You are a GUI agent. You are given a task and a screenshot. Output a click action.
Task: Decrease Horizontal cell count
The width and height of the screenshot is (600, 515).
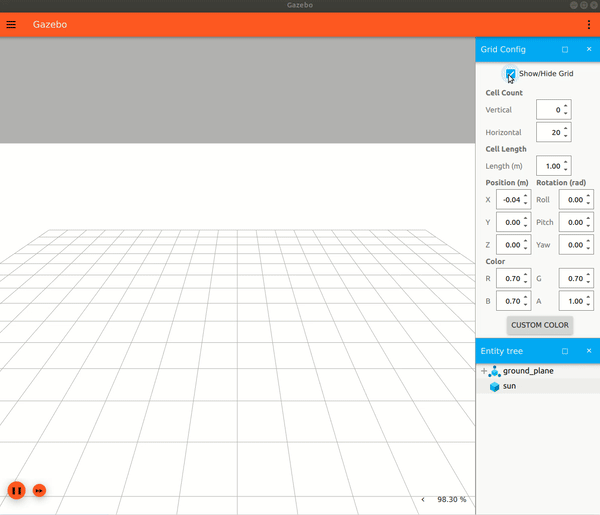point(566,136)
